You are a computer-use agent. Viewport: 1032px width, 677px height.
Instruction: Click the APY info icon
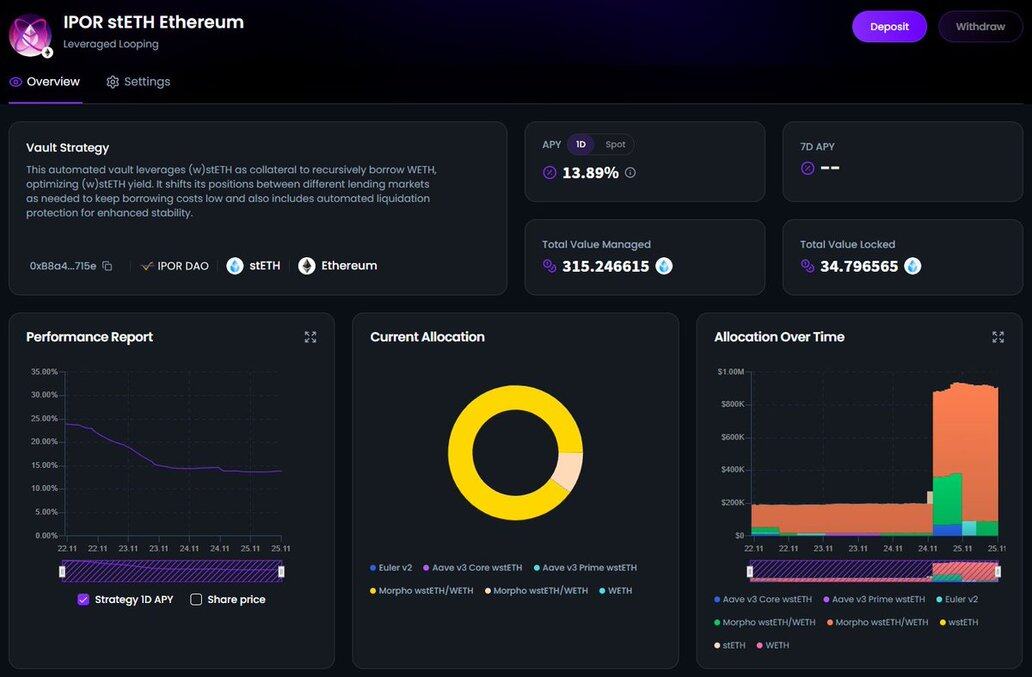coord(630,173)
